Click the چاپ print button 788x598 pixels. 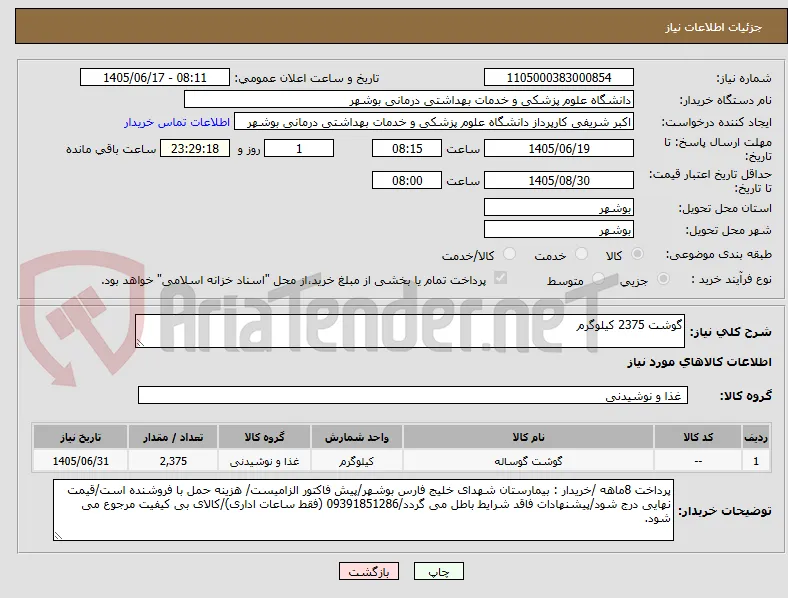click(x=439, y=571)
